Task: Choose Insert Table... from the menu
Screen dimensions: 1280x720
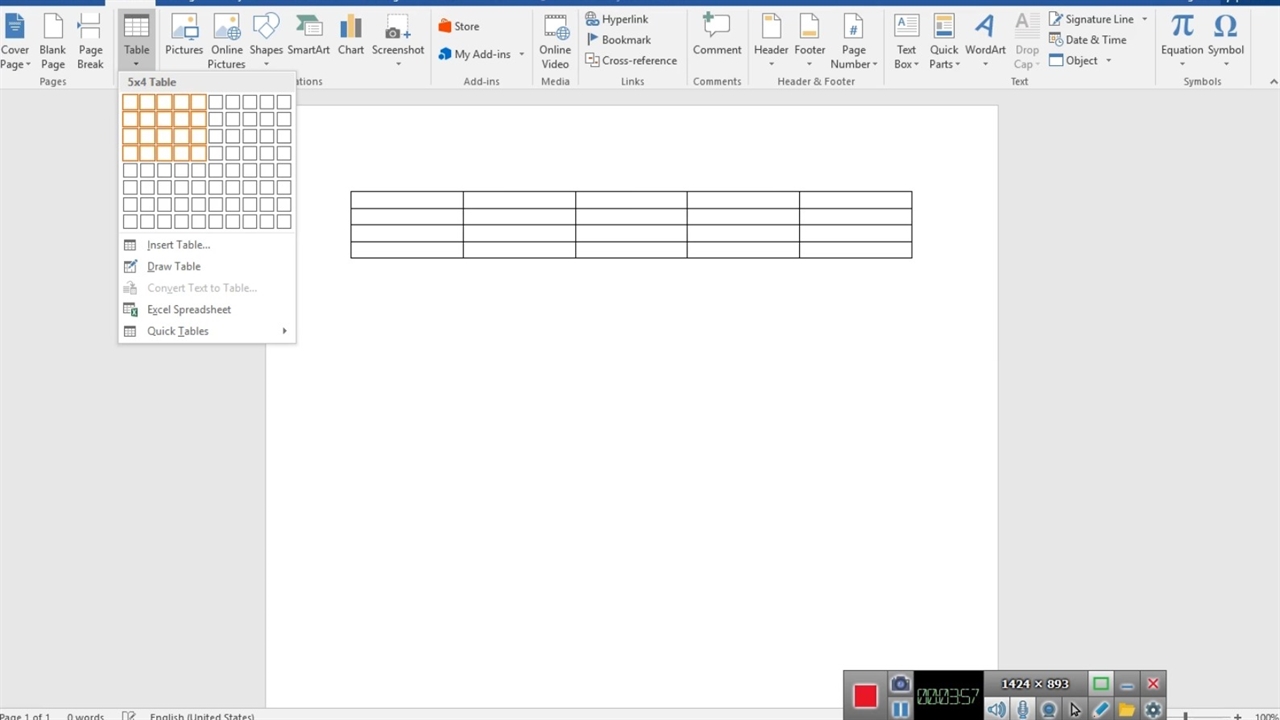Action: pos(178,245)
